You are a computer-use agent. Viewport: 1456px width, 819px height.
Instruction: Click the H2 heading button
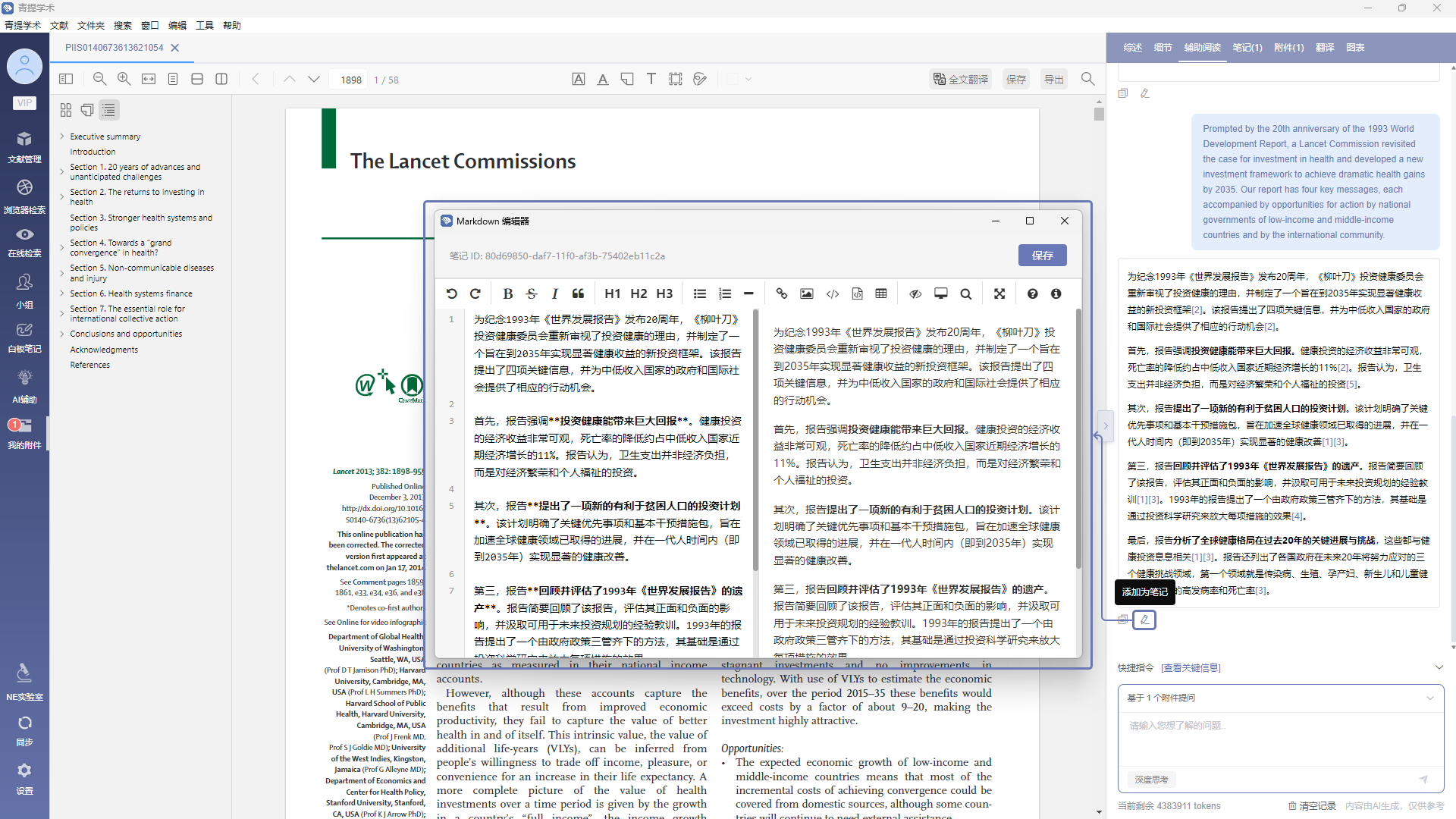coord(639,294)
